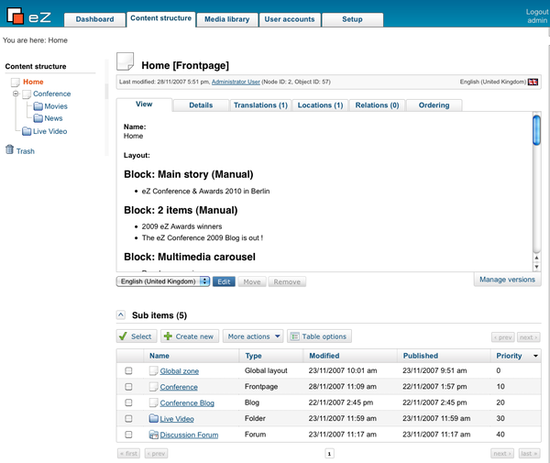Collapse the Conference tree node
This screenshot has height=463, width=550.
16,94
